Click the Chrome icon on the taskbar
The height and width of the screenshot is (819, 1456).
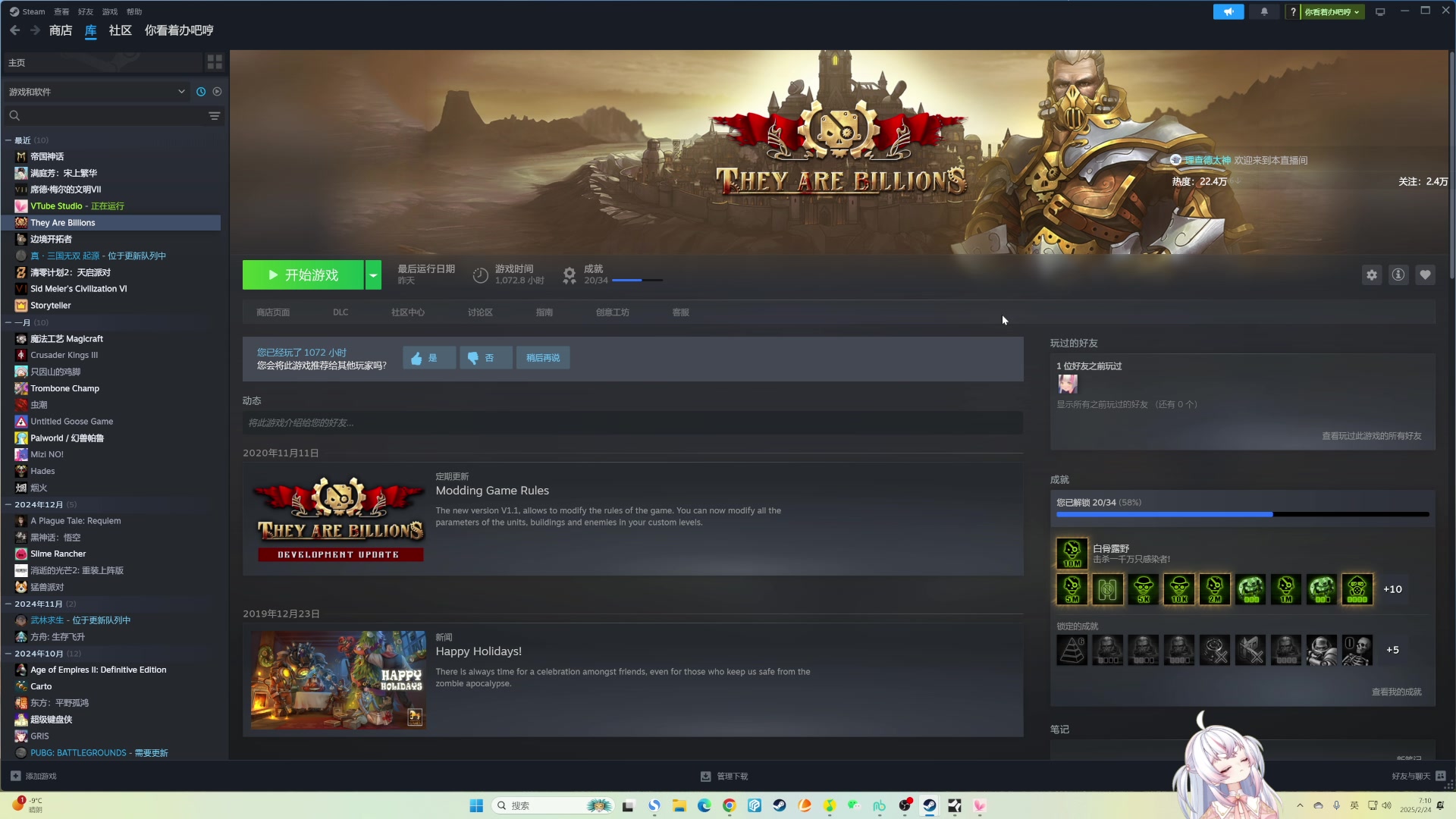coord(729,805)
